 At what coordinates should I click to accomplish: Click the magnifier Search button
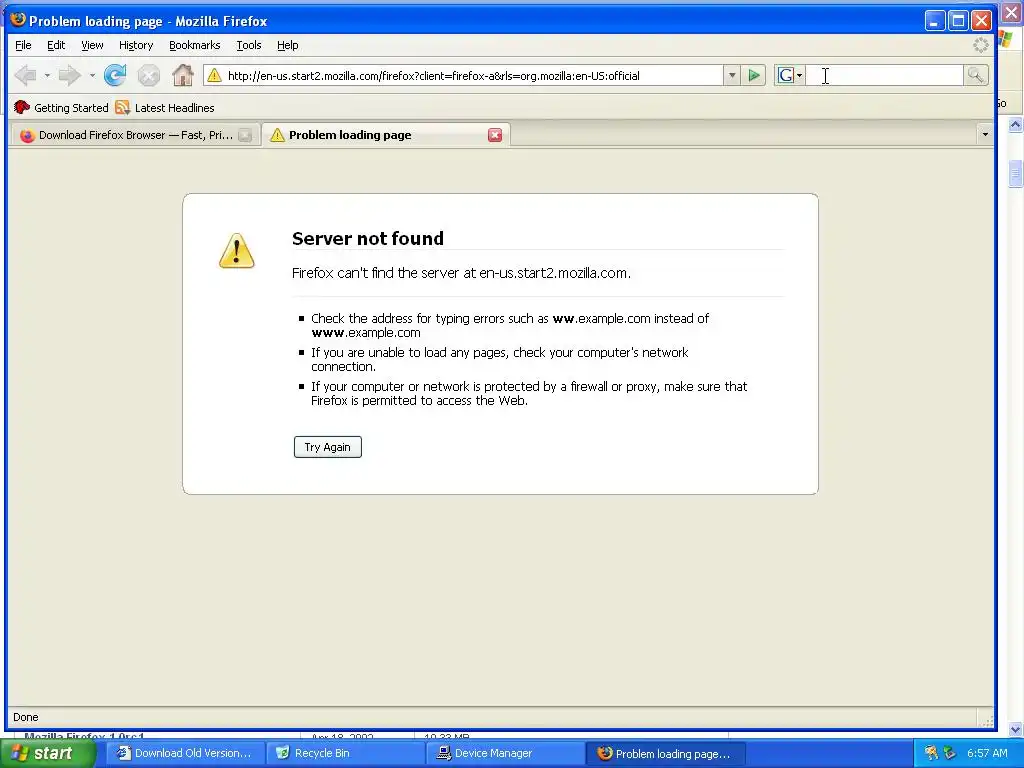coord(976,76)
